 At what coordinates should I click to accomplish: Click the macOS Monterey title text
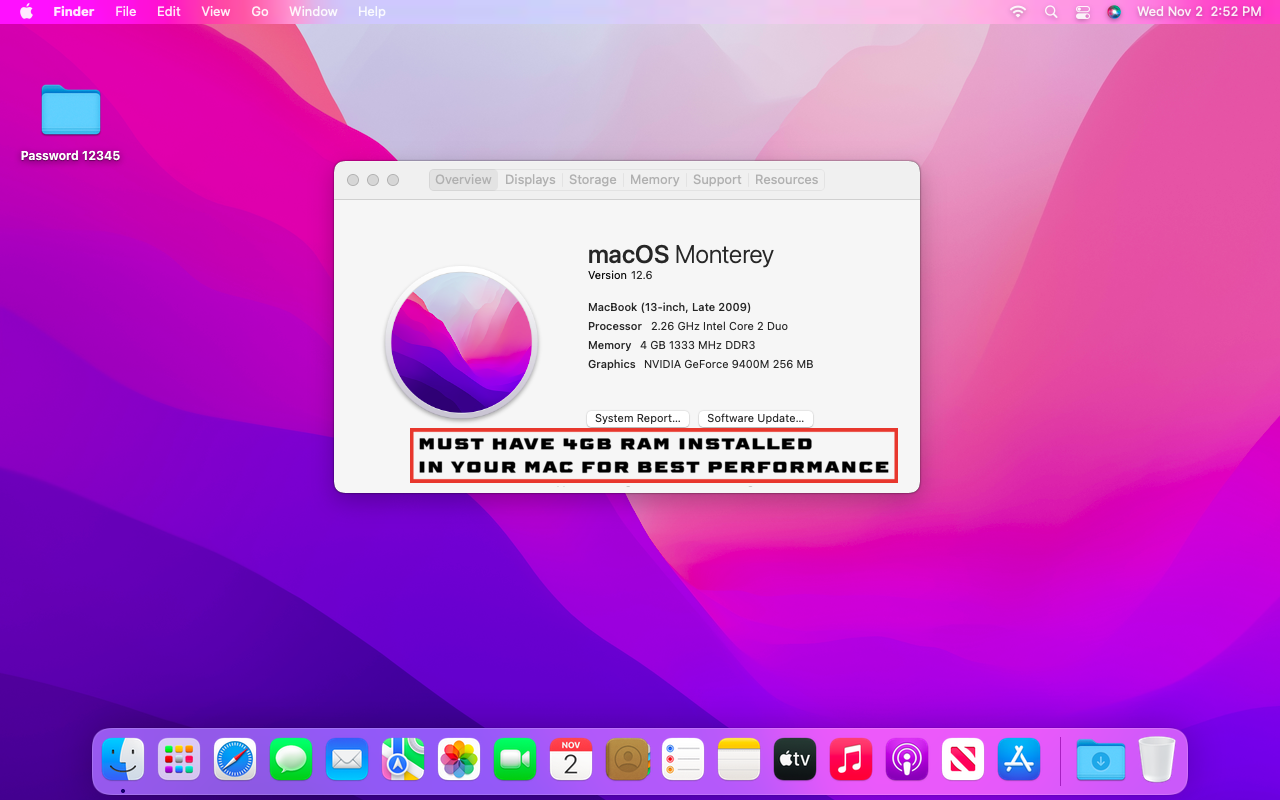(681, 254)
